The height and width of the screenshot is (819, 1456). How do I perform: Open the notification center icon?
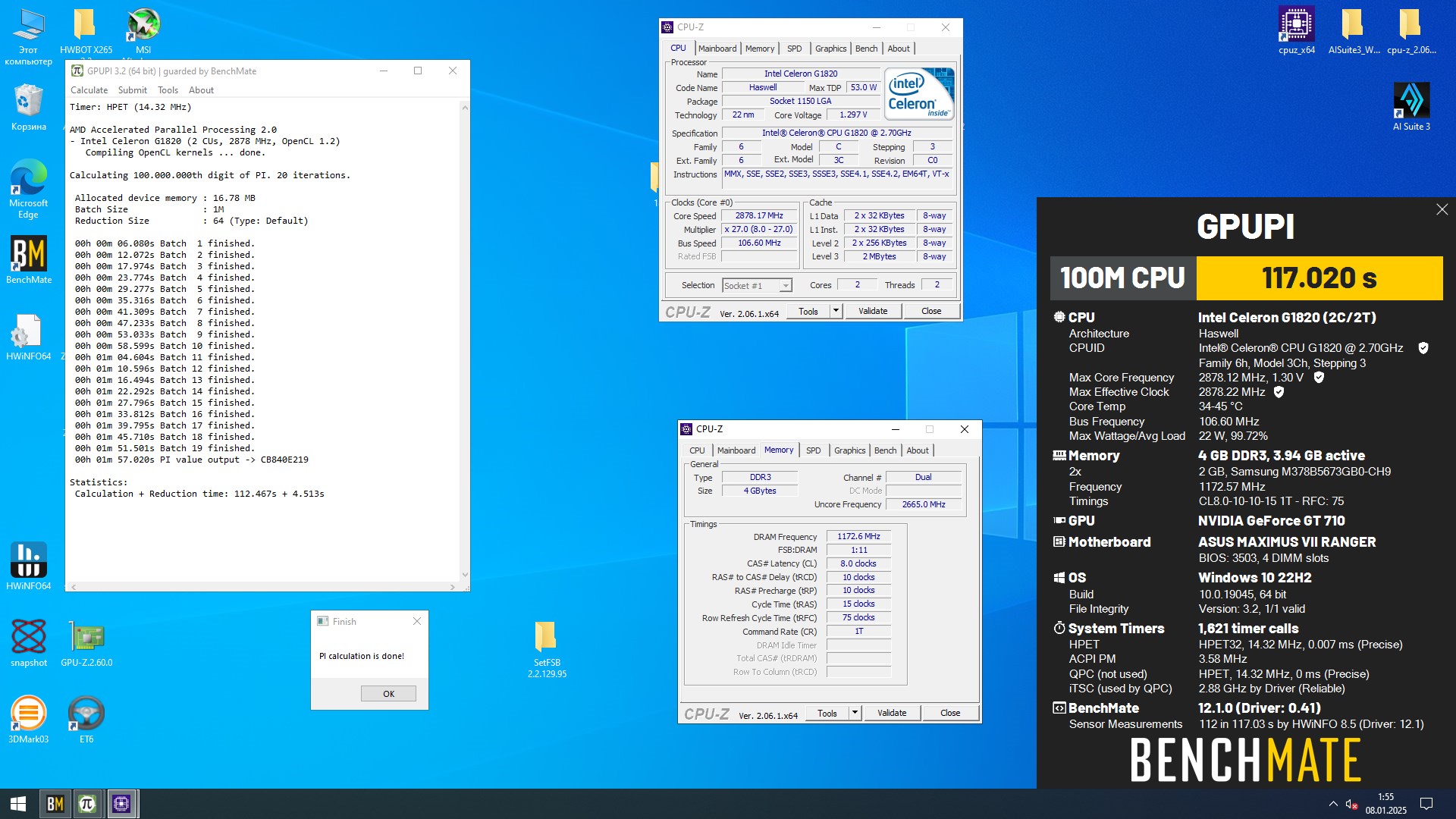(1426, 804)
